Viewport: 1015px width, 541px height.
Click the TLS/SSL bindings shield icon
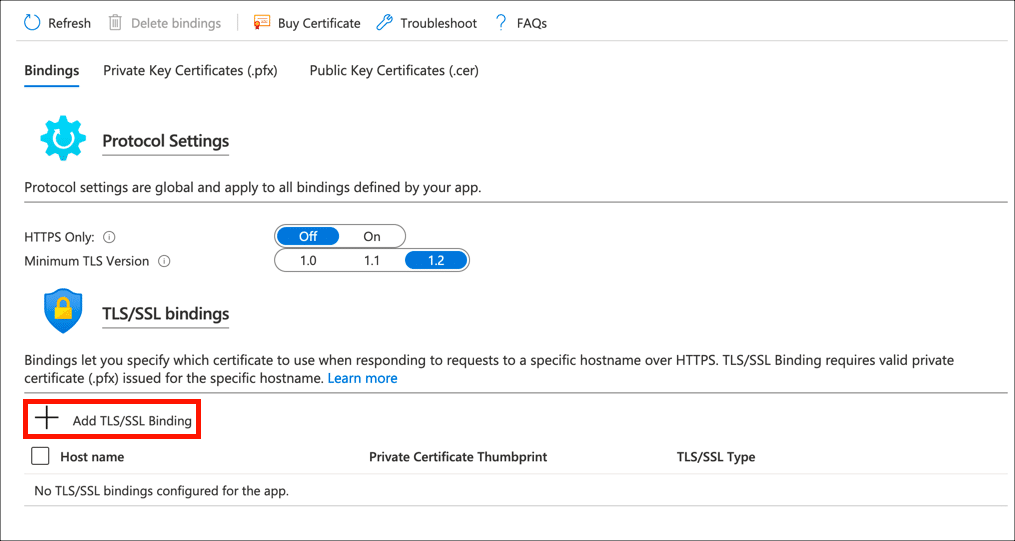click(x=62, y=312)
